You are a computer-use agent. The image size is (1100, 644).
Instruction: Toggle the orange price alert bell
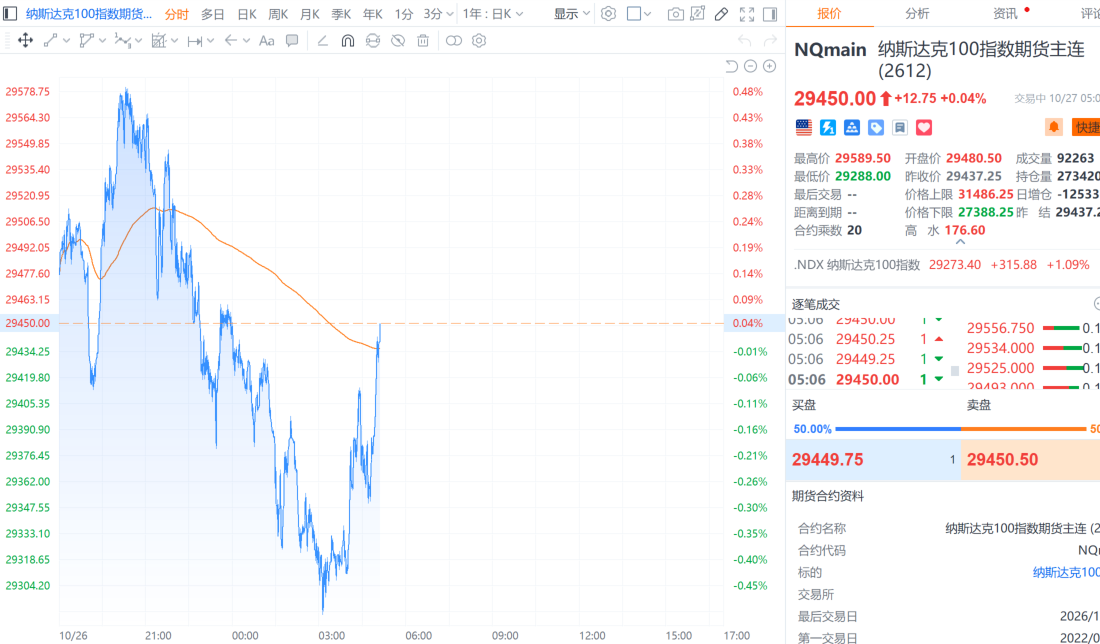tap(1053, 127)
